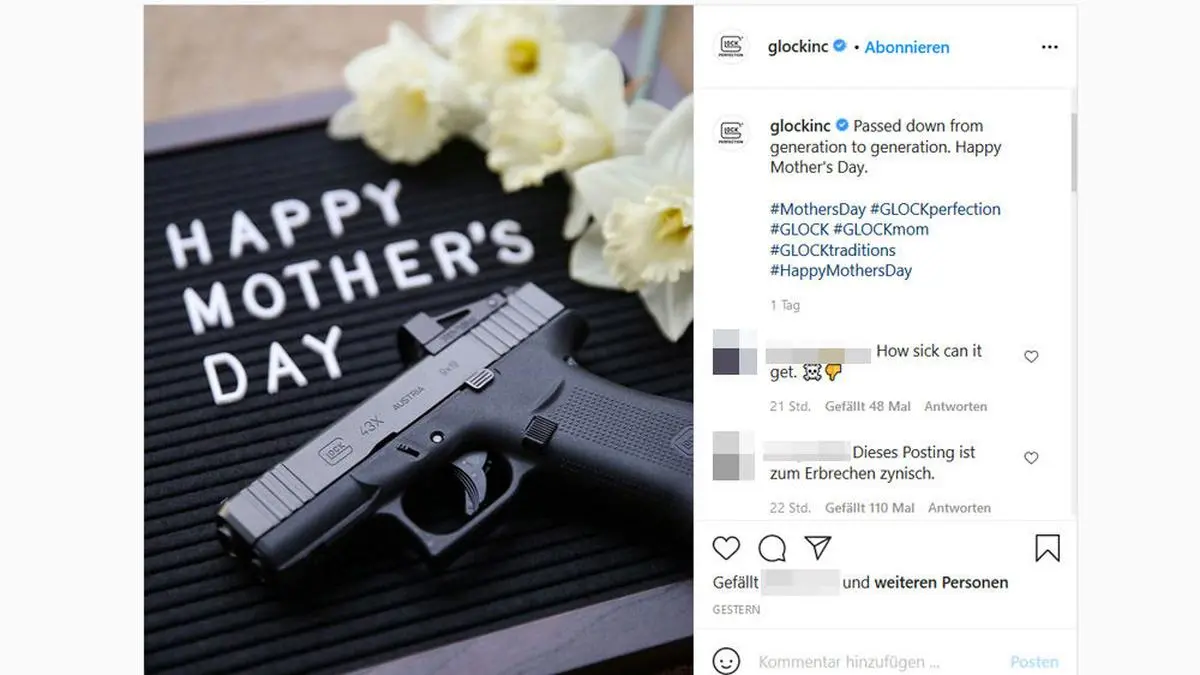Like the post with the heart icon
The height and width of the screenshot is (675, 1200).
[726, 548]
